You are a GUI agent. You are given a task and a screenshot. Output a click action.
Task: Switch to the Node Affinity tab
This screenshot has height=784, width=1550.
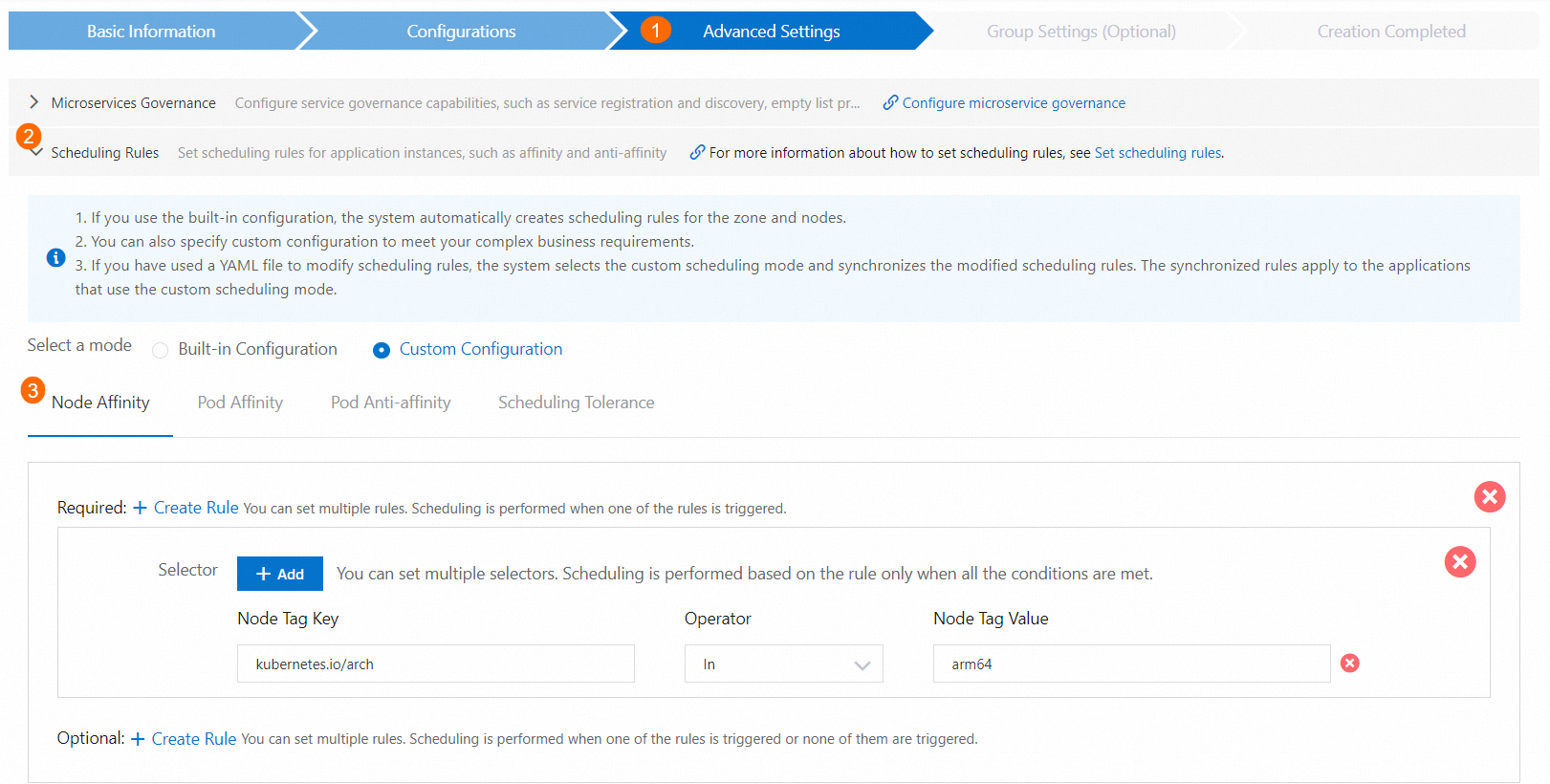tap(100, 403)
